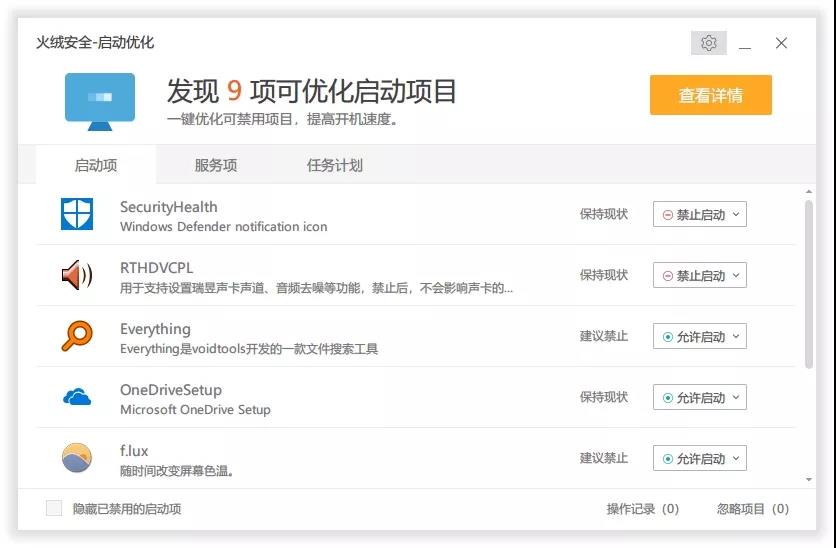Open Everything 允许启动 dropdown
Image resolution: width=836 pixels, height=548 pixels.
click(x=700, y=336)
